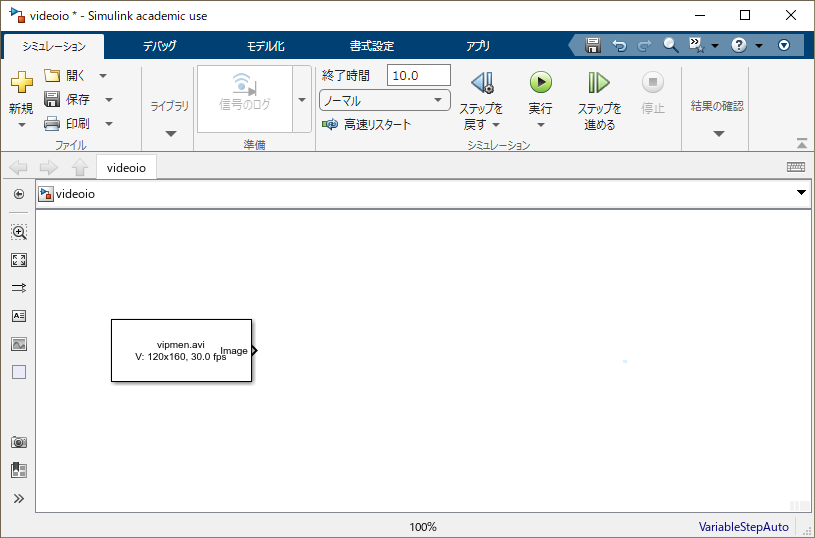The width and height of the screenshot is (815, 538).
Task: Save the model using the ribbon floppy icon
Action: coord(51,99)
